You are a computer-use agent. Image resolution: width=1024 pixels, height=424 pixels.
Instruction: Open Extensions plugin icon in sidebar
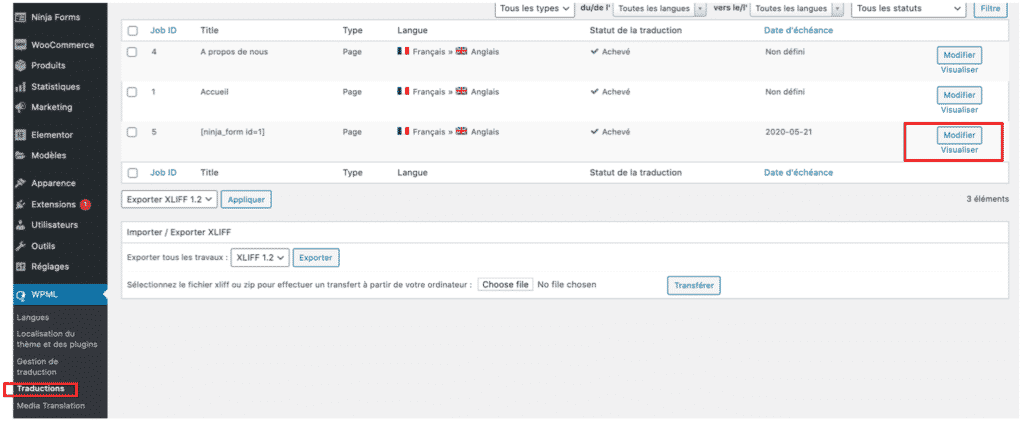20,204
